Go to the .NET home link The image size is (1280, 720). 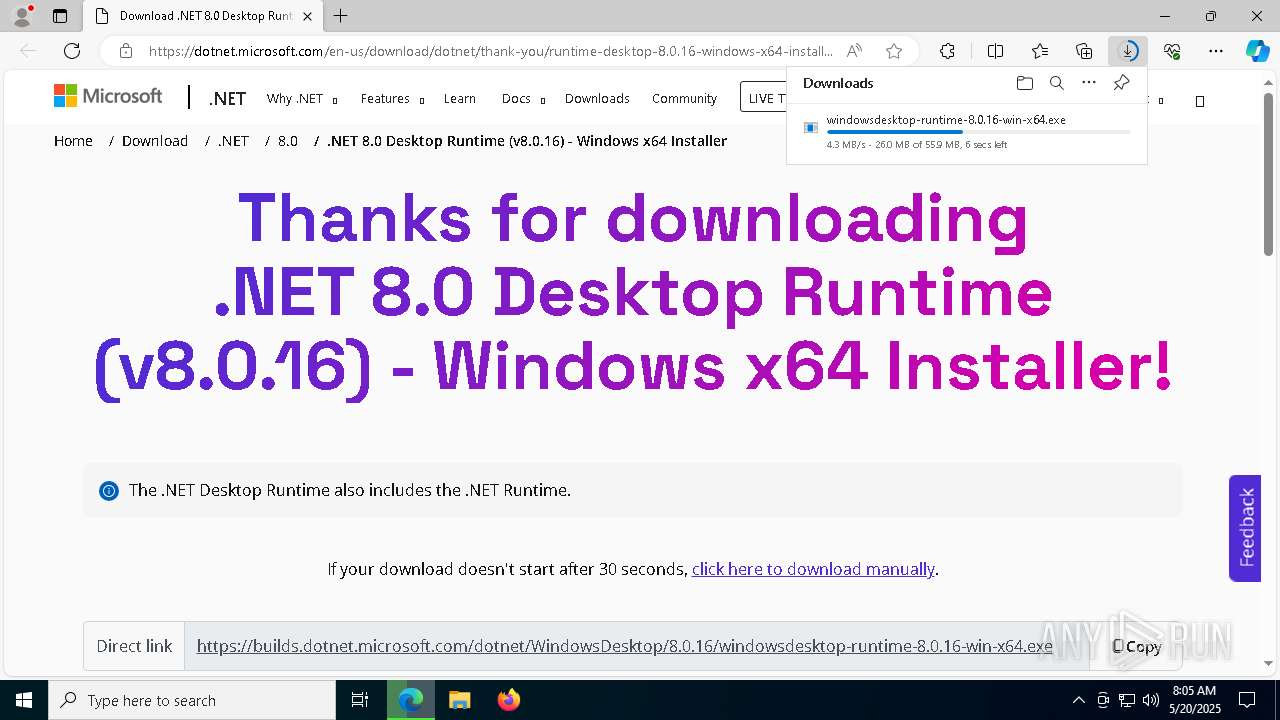pyautogui.click(x=227, y=98)
